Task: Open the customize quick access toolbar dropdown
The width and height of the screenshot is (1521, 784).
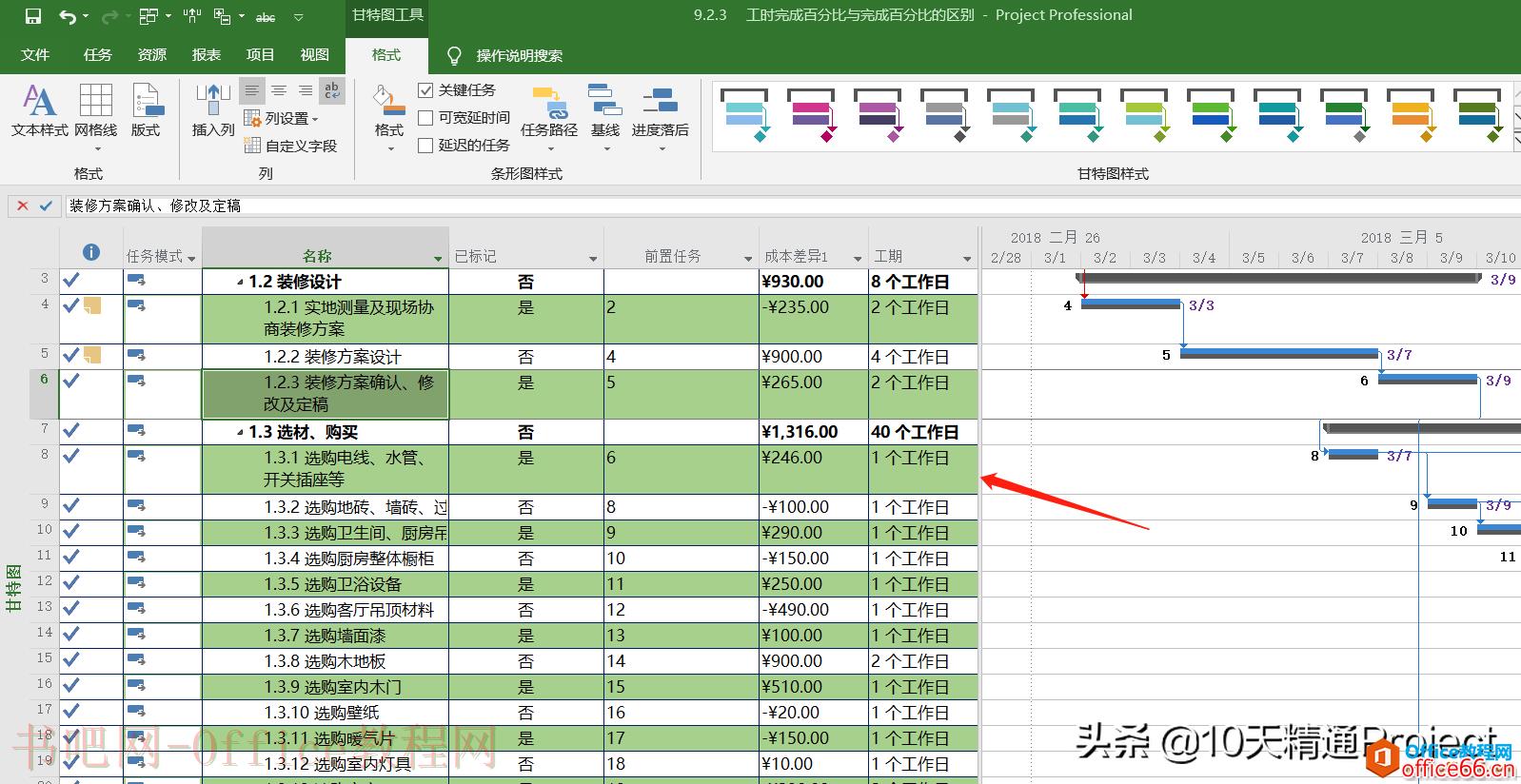Action: 299,17
